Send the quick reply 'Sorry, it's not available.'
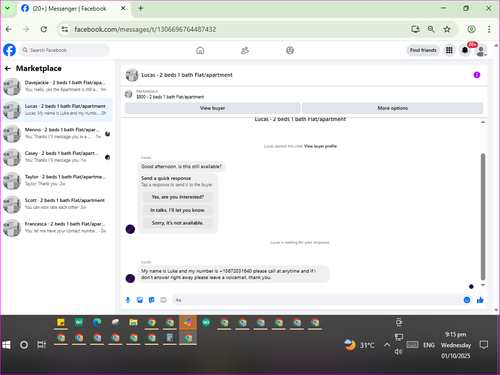This screenshot has width=500, height=375. pos(178,223)
